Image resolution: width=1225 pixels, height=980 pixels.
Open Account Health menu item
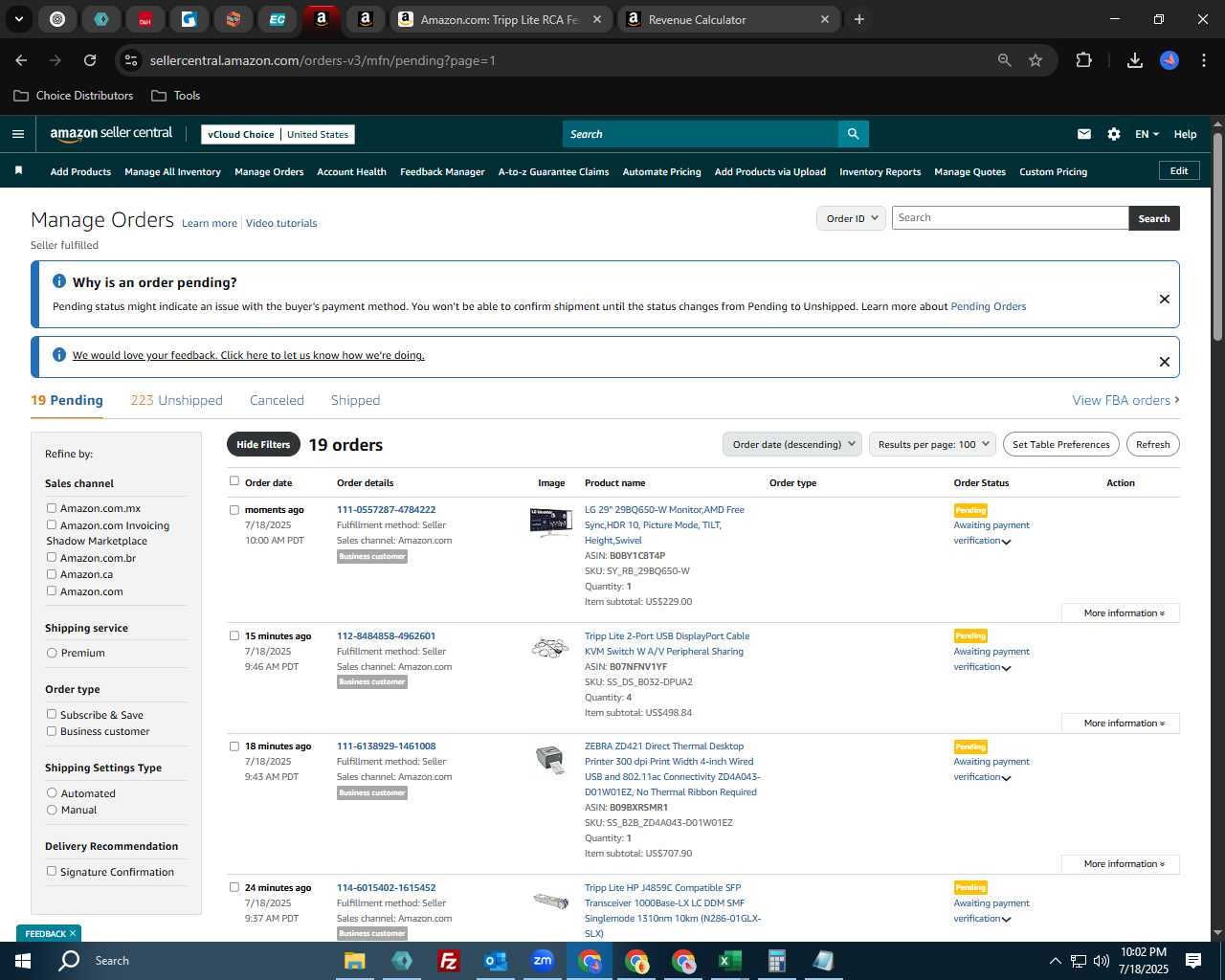(351, 171)
